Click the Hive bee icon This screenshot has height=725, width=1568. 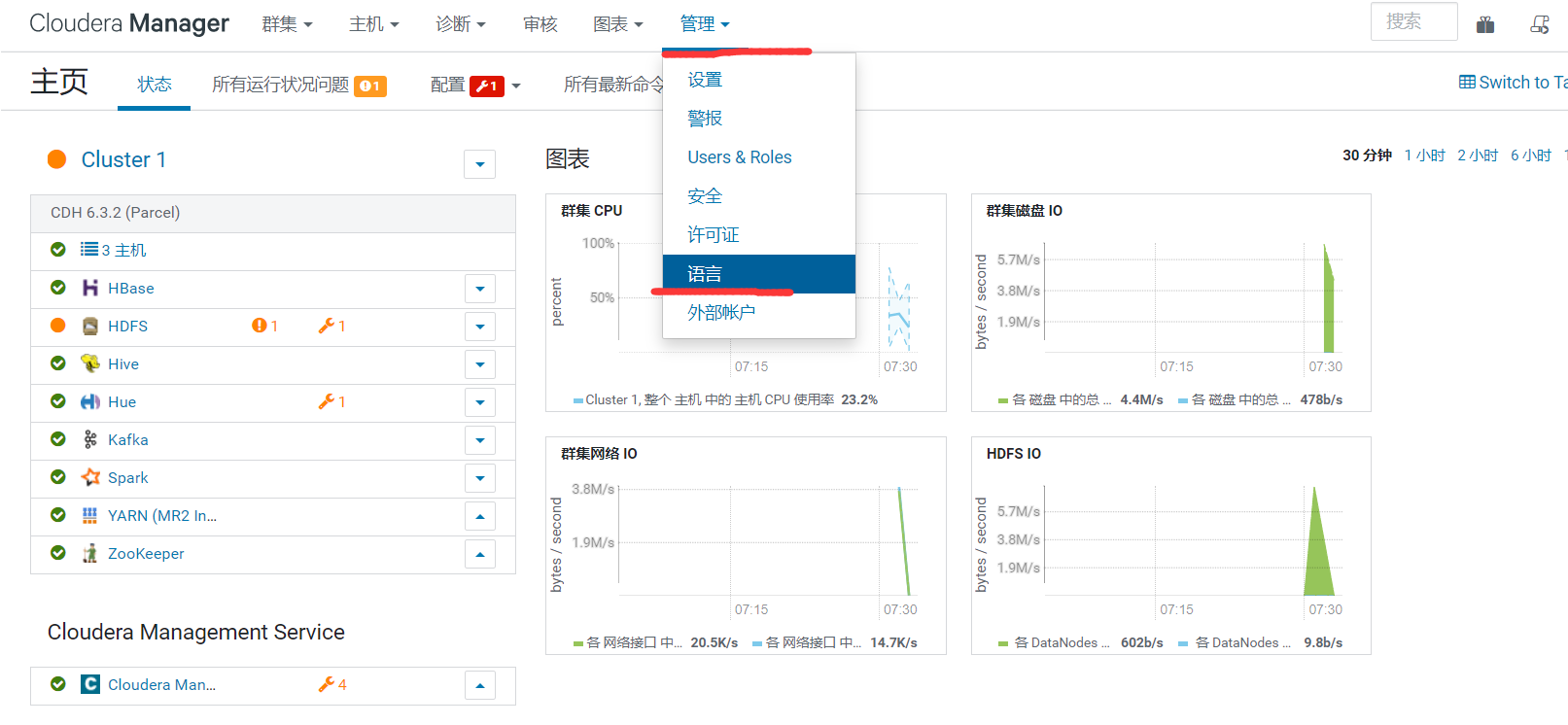click(90, 363)
